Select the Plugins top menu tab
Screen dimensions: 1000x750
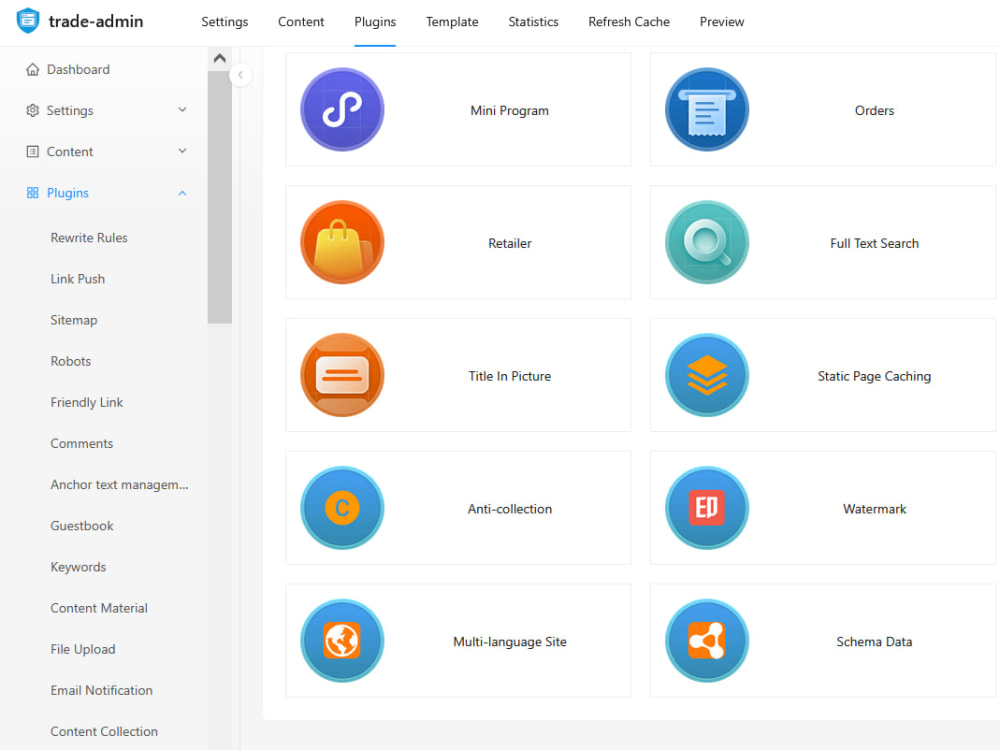[375, 22]
